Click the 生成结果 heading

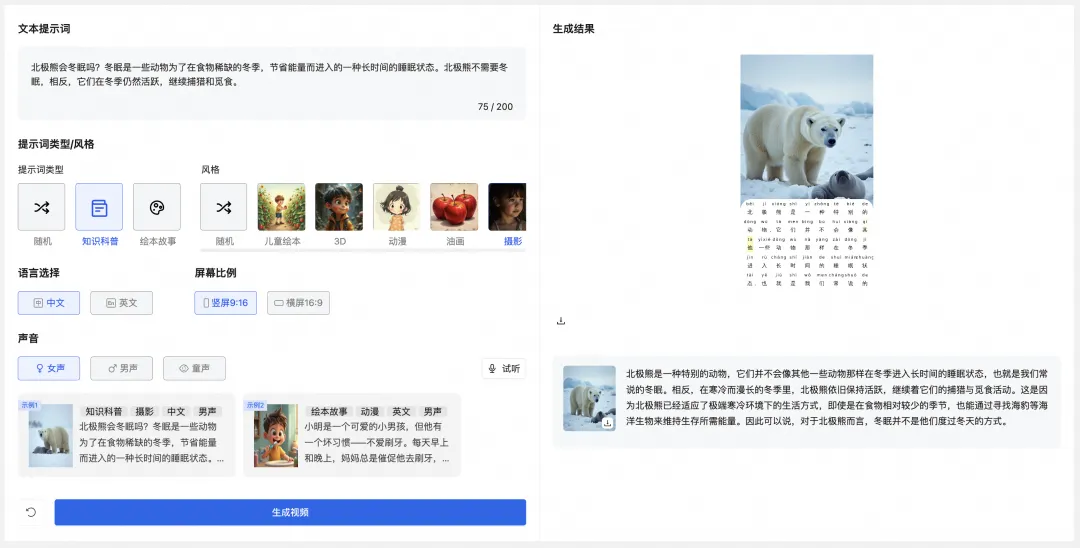(573, 29)
